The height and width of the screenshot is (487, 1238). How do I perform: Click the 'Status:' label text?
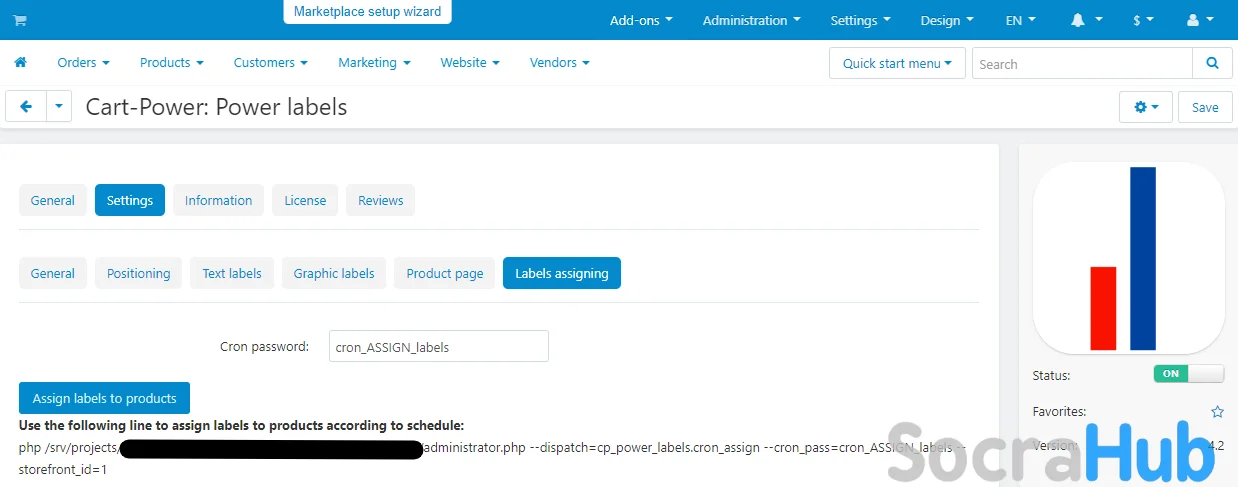tap(1051, 375)
